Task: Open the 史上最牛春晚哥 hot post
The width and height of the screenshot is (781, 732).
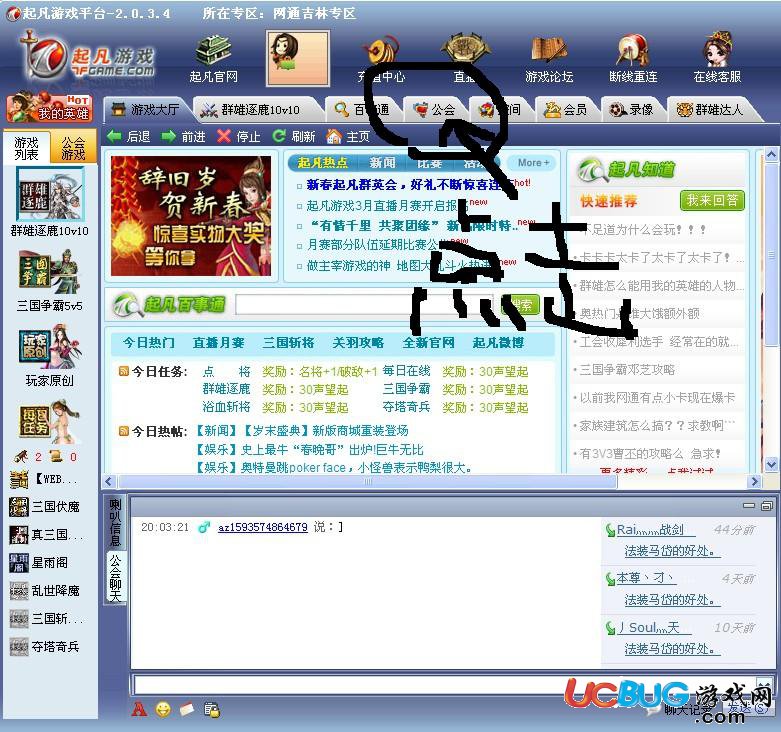Action: click(x=309, y=450)
